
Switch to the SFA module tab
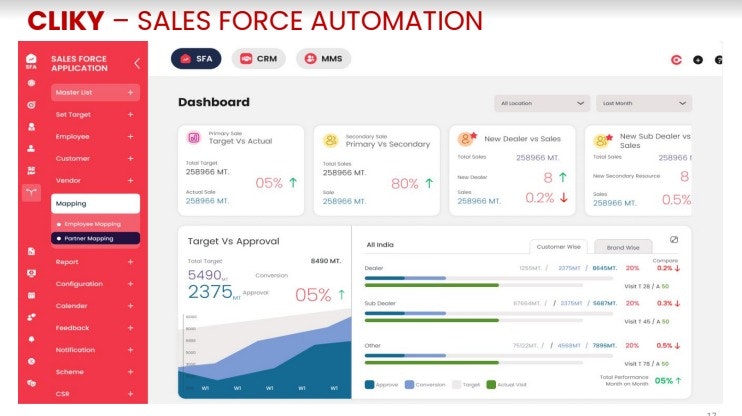[196, 59]
